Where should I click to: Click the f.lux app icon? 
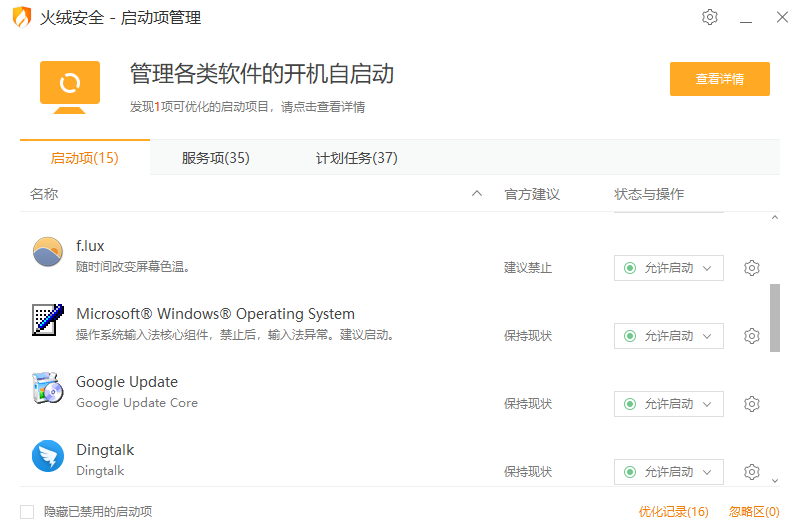pos(48,252)
